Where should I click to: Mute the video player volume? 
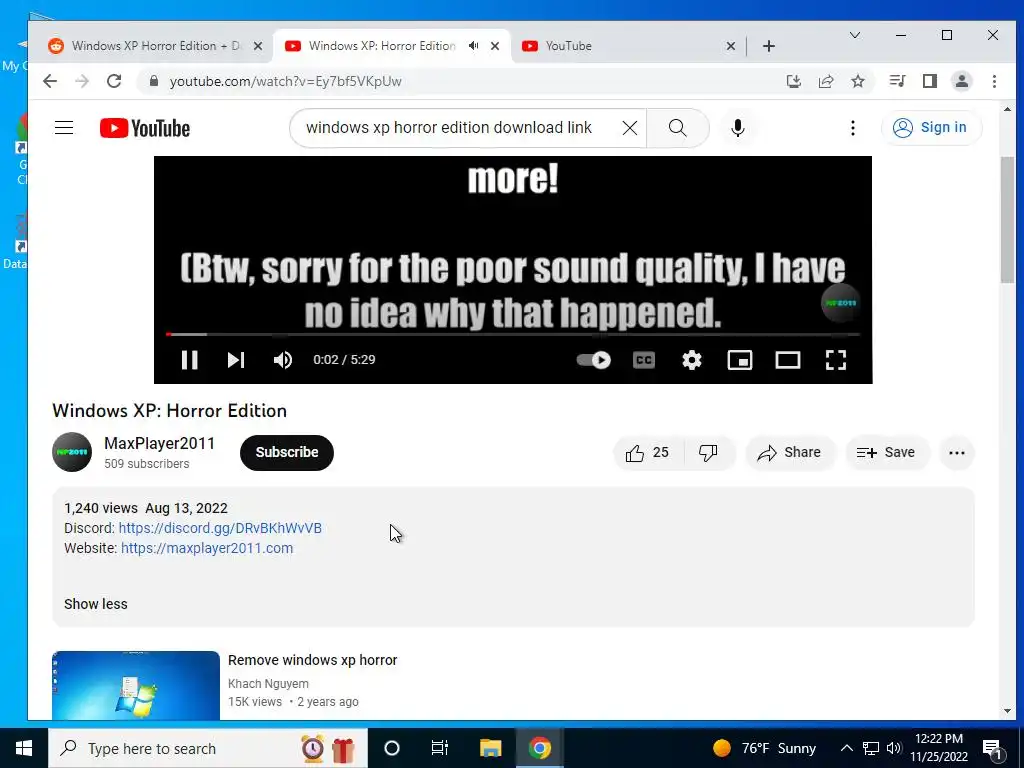283,360
